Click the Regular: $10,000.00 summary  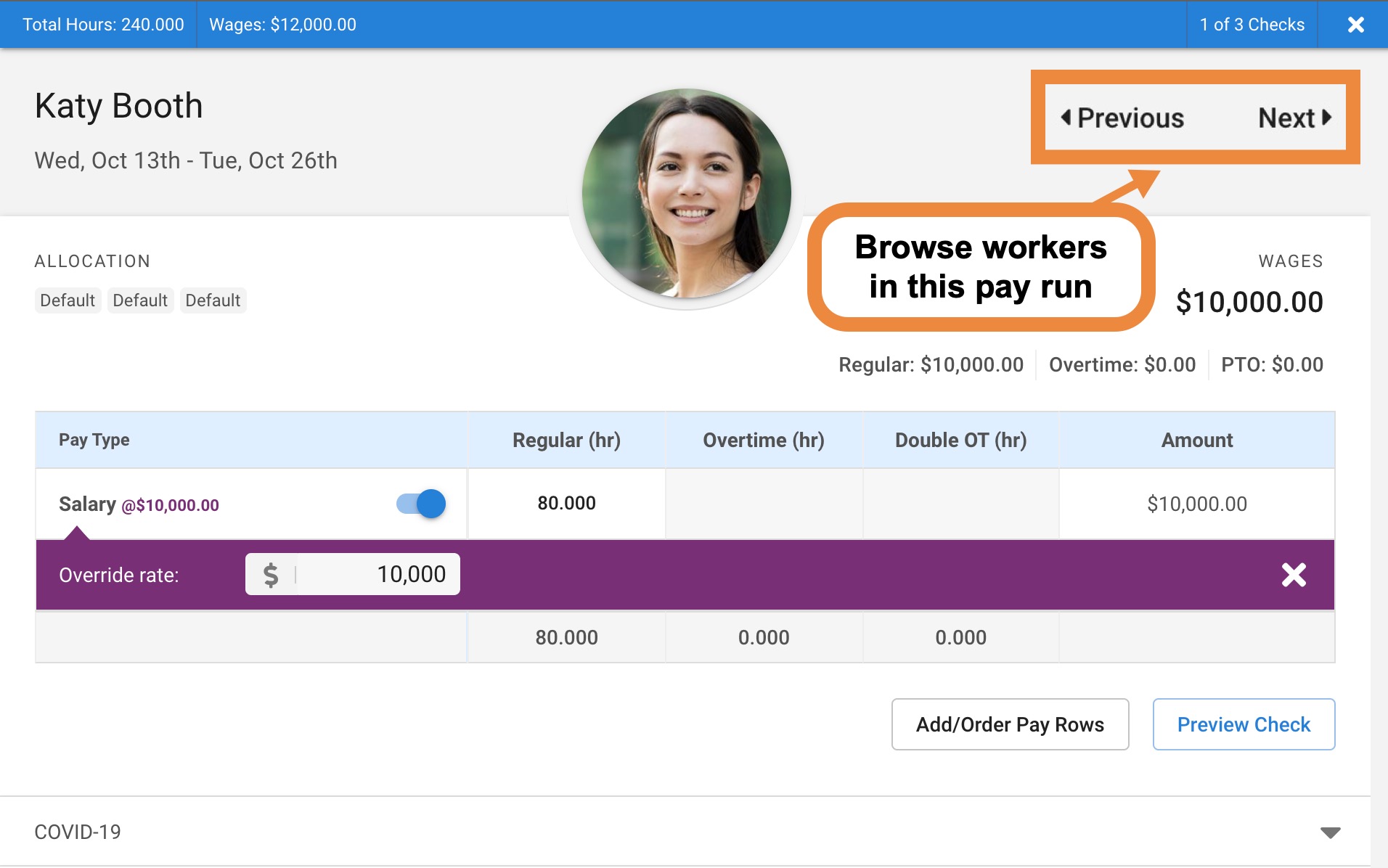931,364
